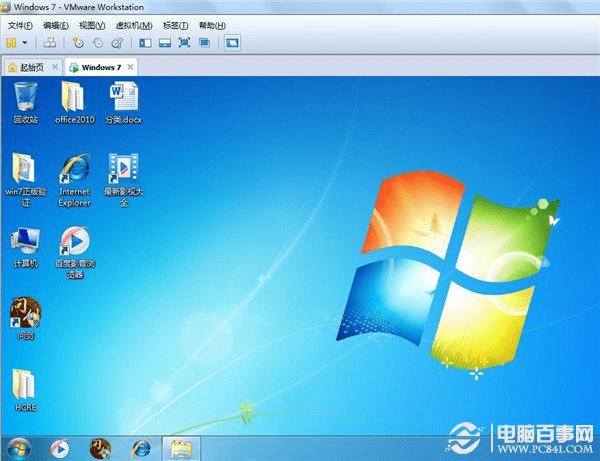
Task: Click the Suspend virtual machine pause icon
Action: [x=11, y=42]
